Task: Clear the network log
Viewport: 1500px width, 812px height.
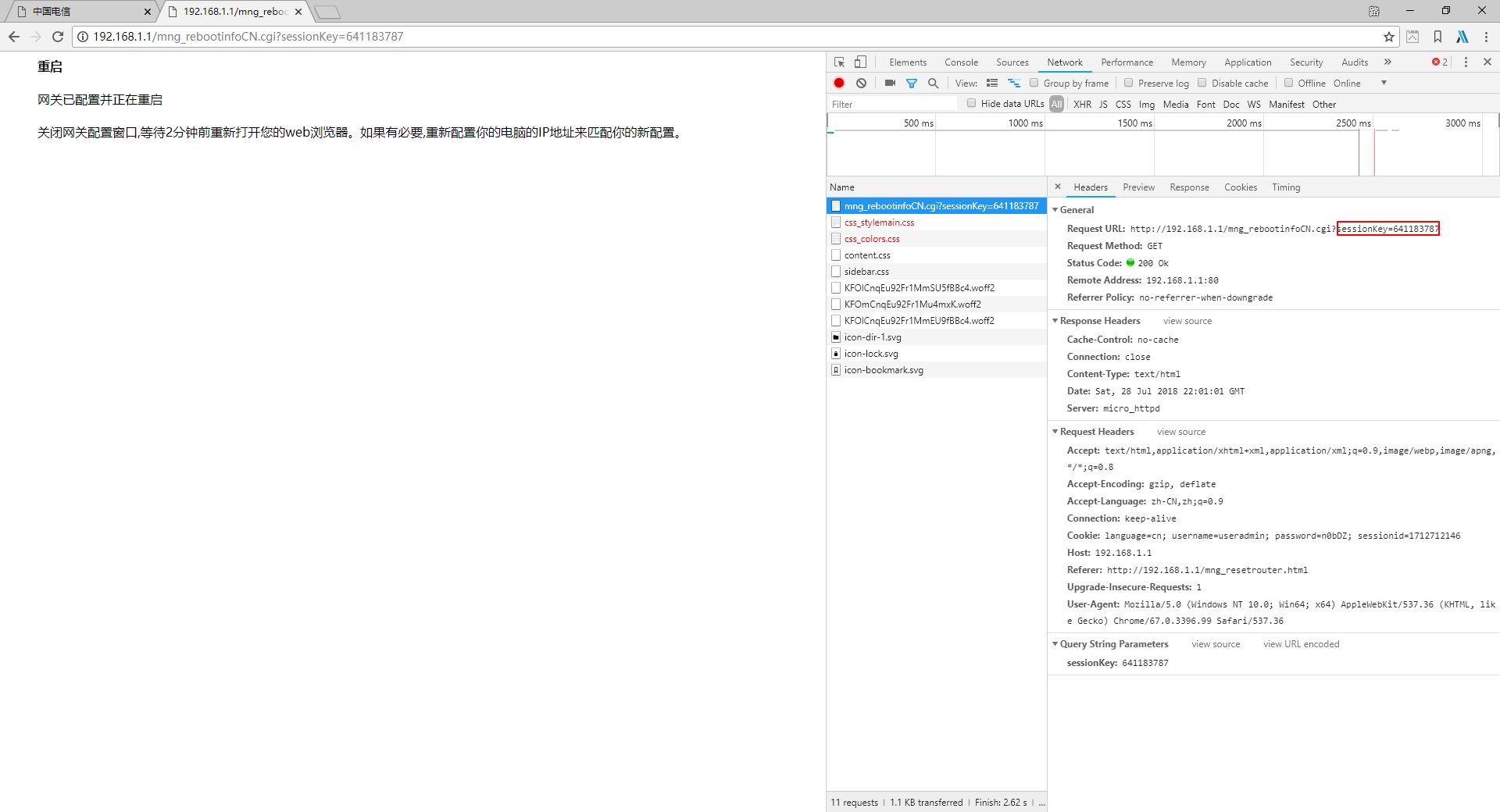Action: coord(861,84)
